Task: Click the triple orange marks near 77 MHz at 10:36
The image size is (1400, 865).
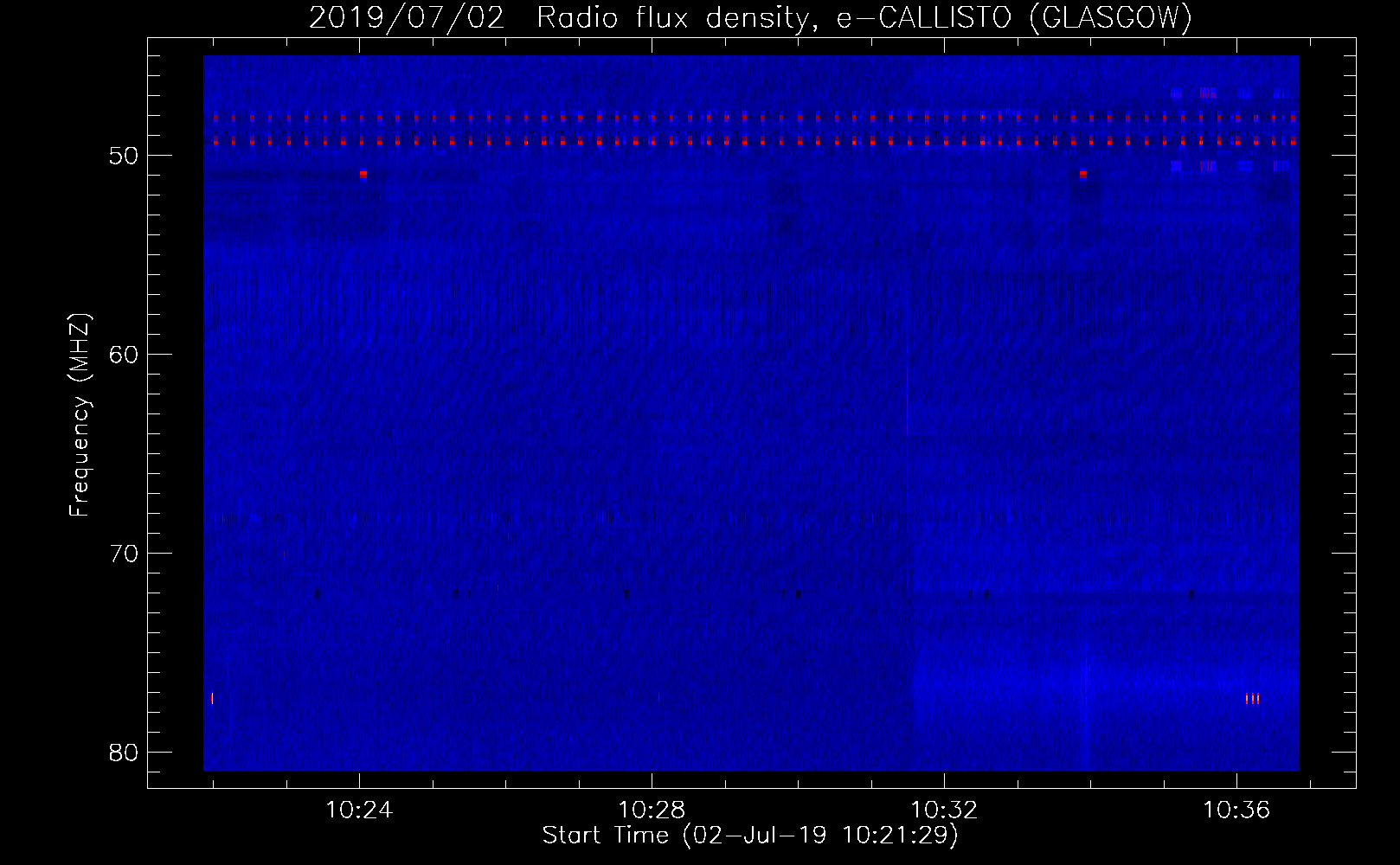Action: (1252, 699)
